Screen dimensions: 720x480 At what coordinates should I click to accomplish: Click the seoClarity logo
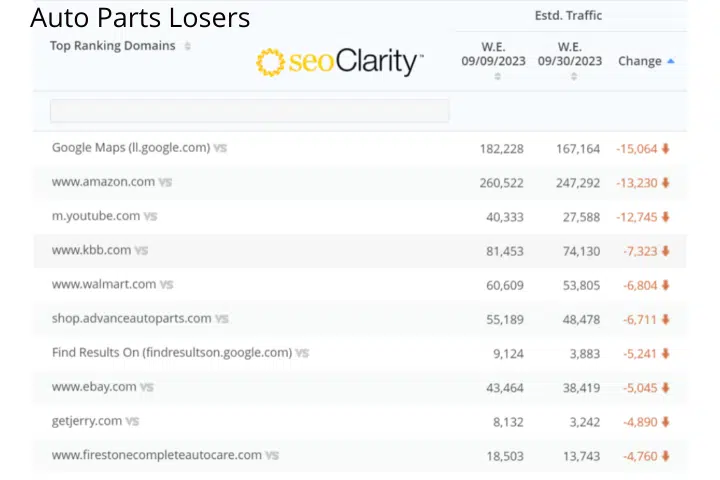[340, 62]
